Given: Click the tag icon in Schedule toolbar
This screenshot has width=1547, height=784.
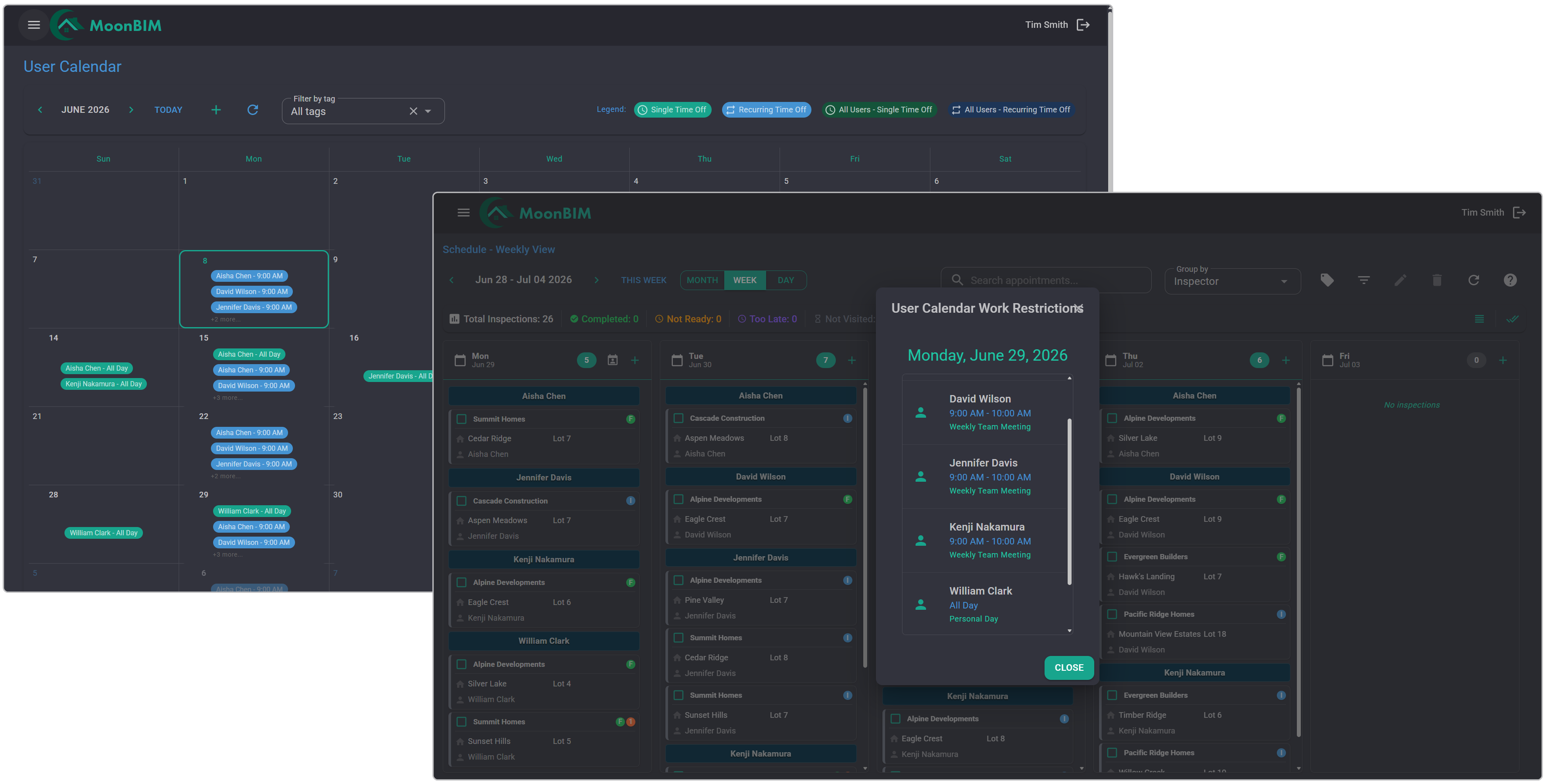Looking at the screenshot, I should point(1327,280).
